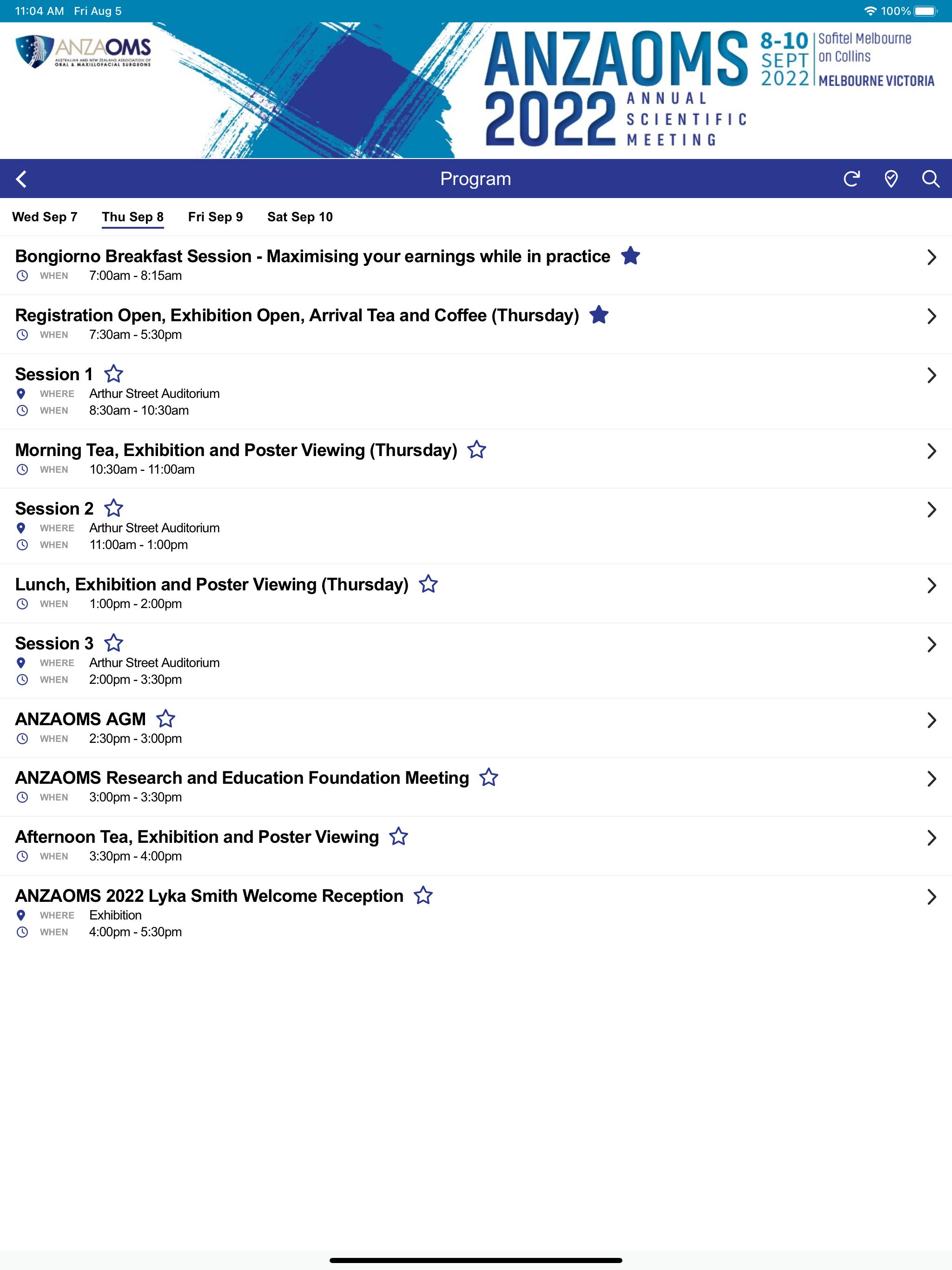Open Afternoon Tea via its chevron
Viewport: 952px width, 1270px height.
coord(932,838)
